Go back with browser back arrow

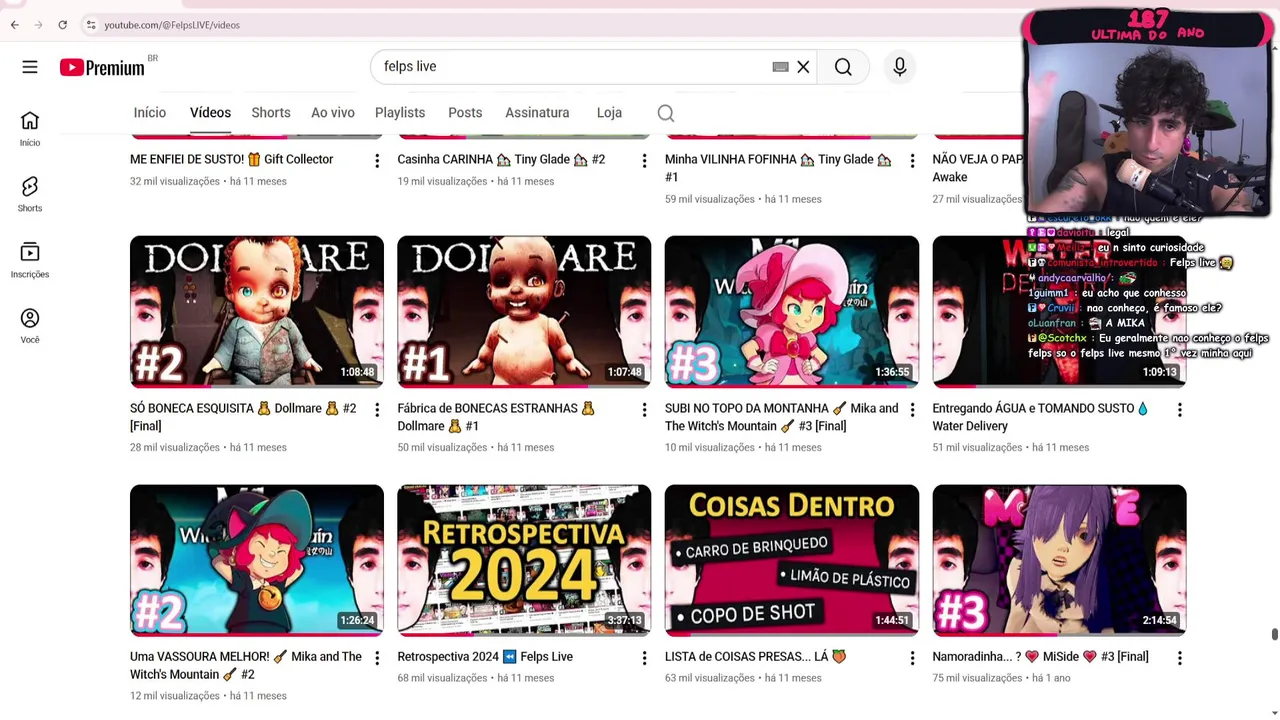tap(15, 25)
